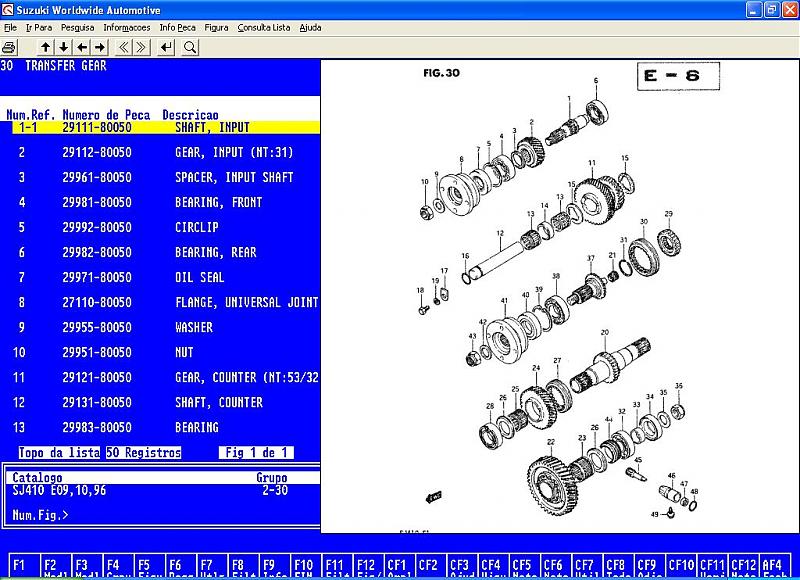This screenshot has height=580, width=800.
Task: Click the Topo da lista status label
Action: (x=59, y=452)
